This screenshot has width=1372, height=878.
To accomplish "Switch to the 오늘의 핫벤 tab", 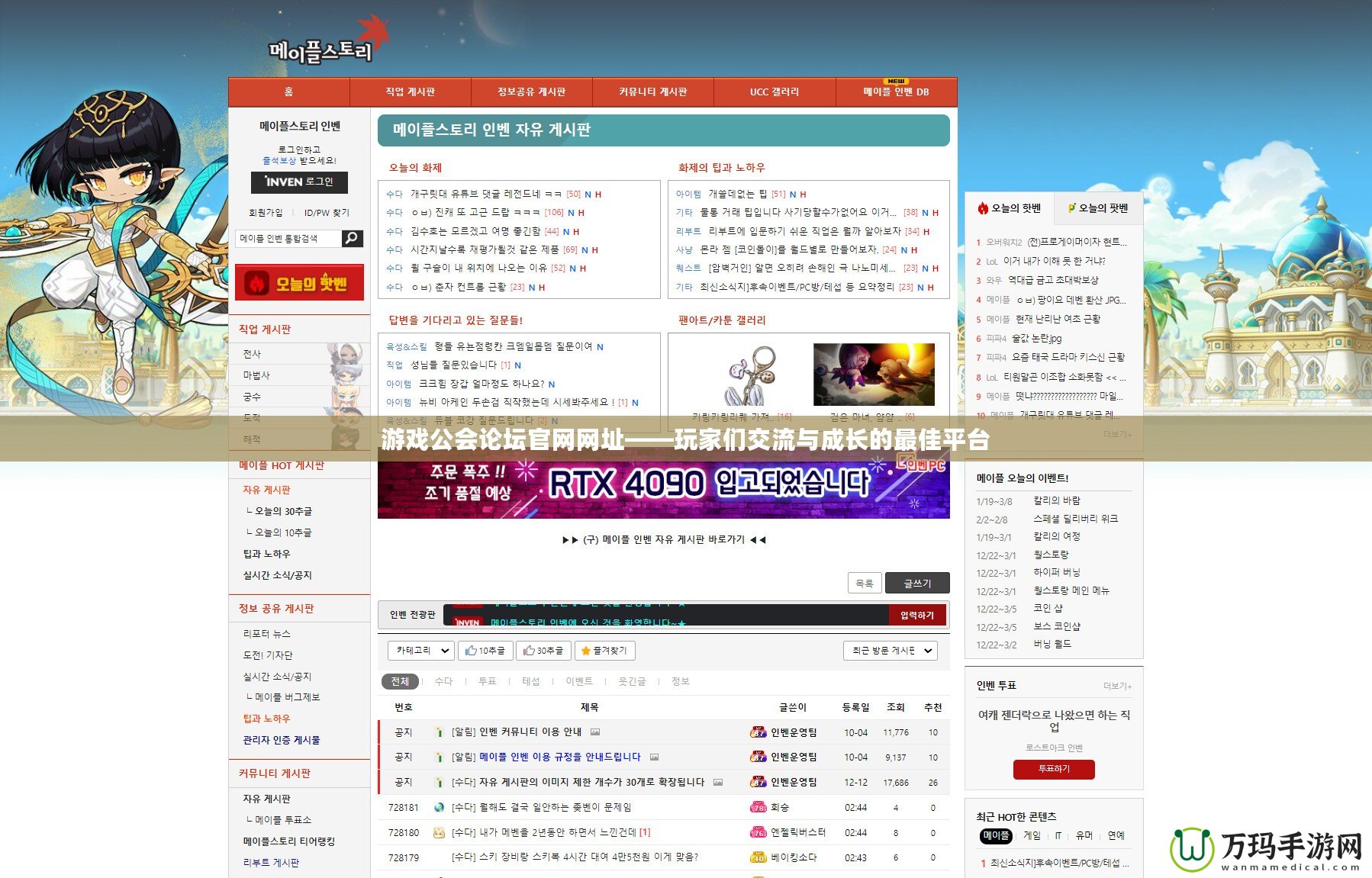I will [1010, 208].
